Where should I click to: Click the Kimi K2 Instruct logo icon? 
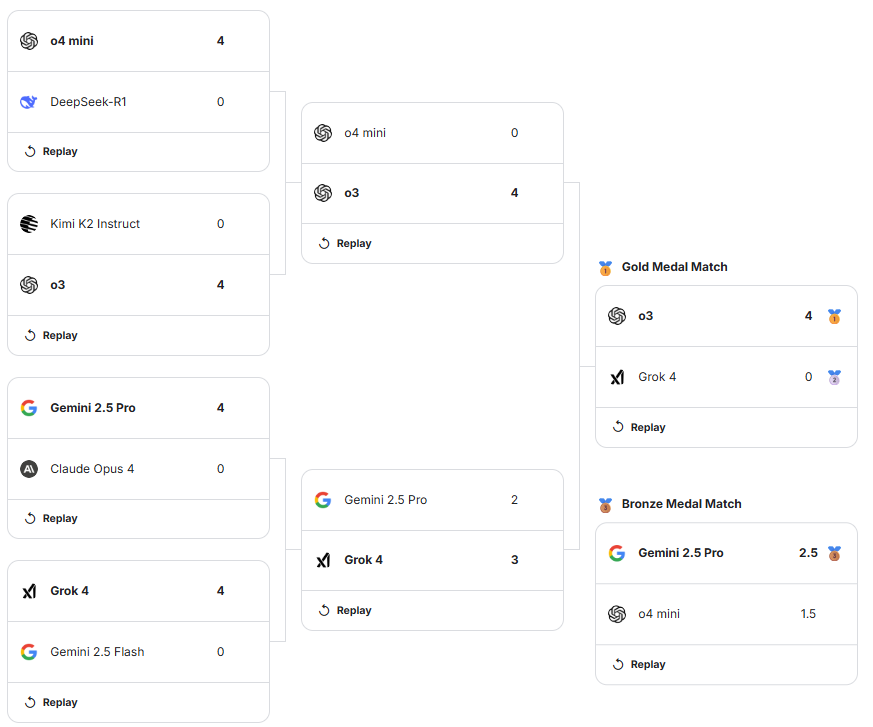[x=29, y=224]
